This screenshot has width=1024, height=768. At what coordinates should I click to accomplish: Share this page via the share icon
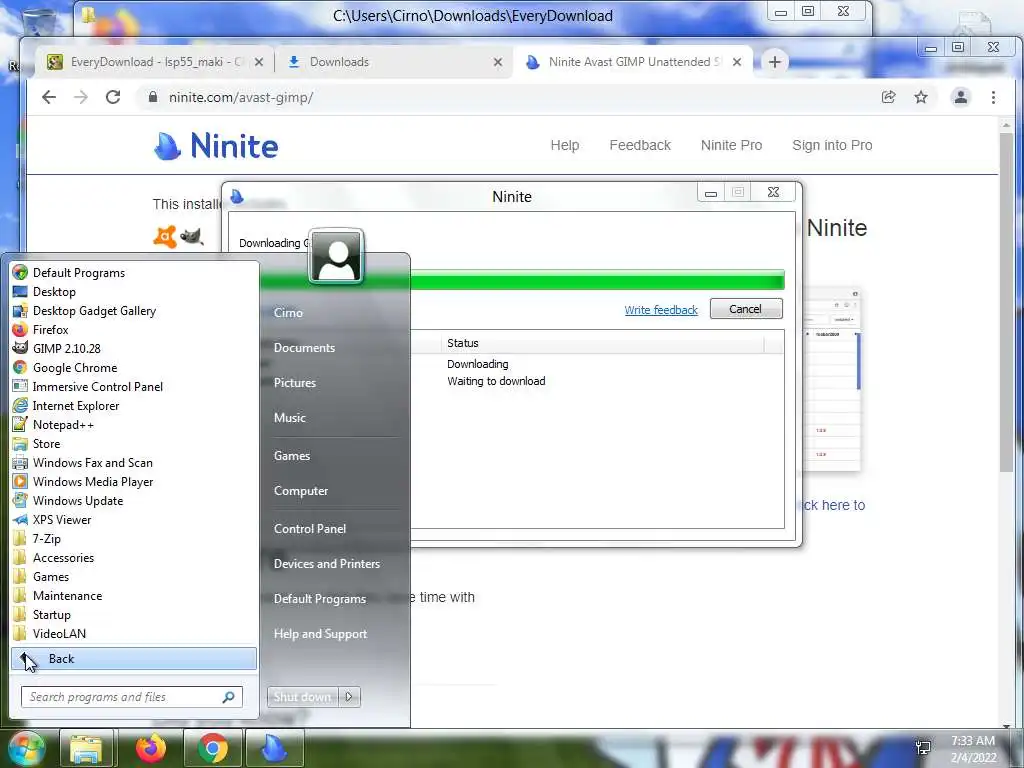tap(888, 97)
